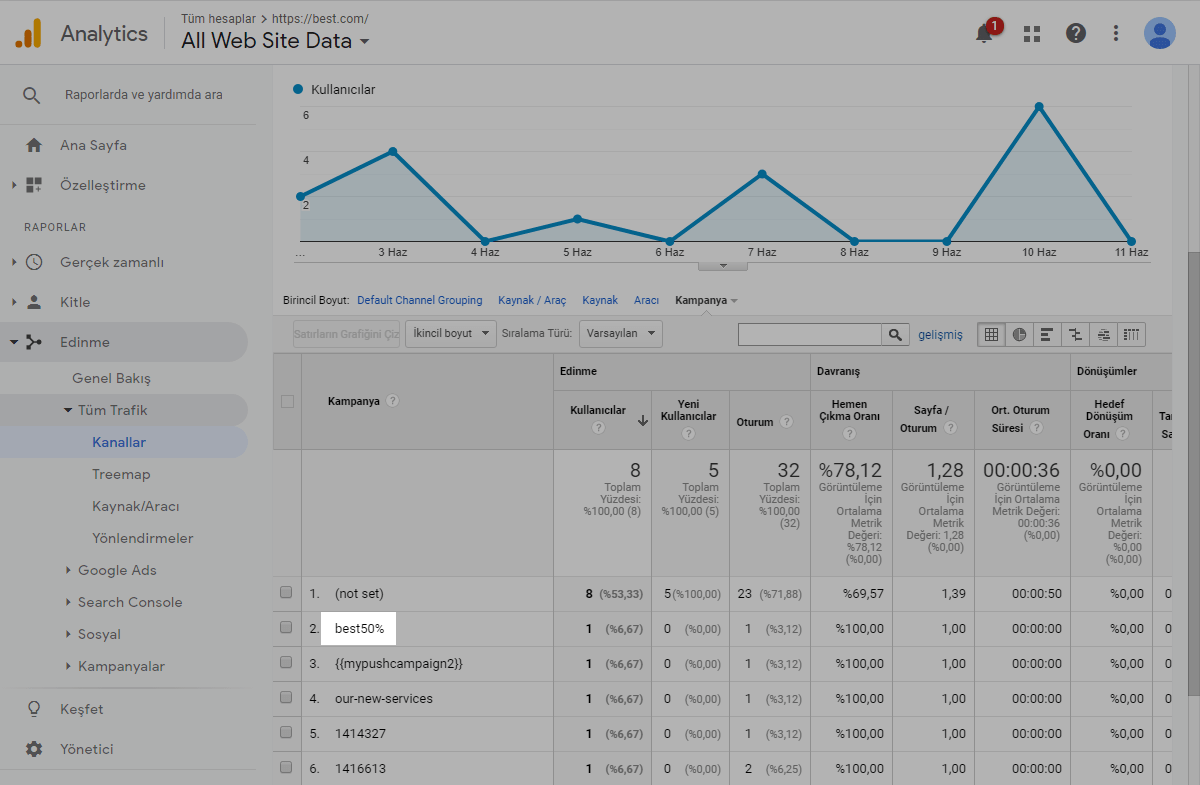Open the Google apps grid
The image size is (1200, 785).
tap(1032, 33)
